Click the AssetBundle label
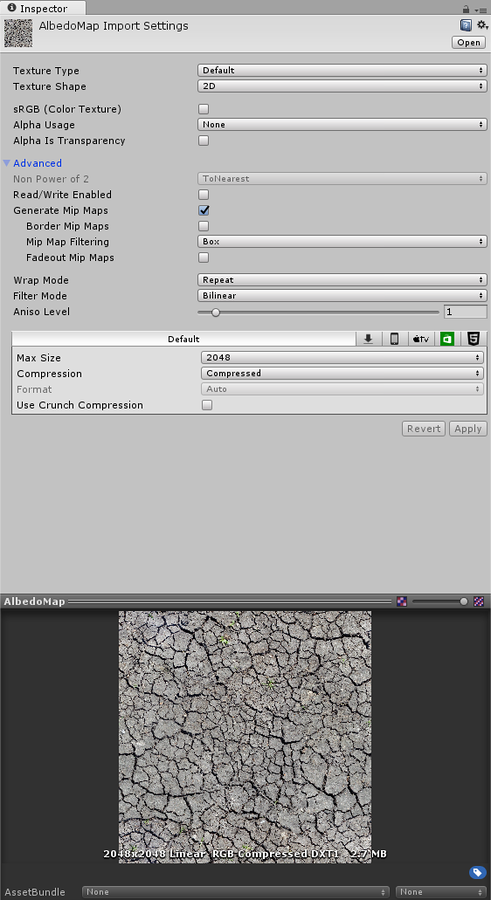Image resolution: width=491 pixels, height=900 pixels. 35,892
